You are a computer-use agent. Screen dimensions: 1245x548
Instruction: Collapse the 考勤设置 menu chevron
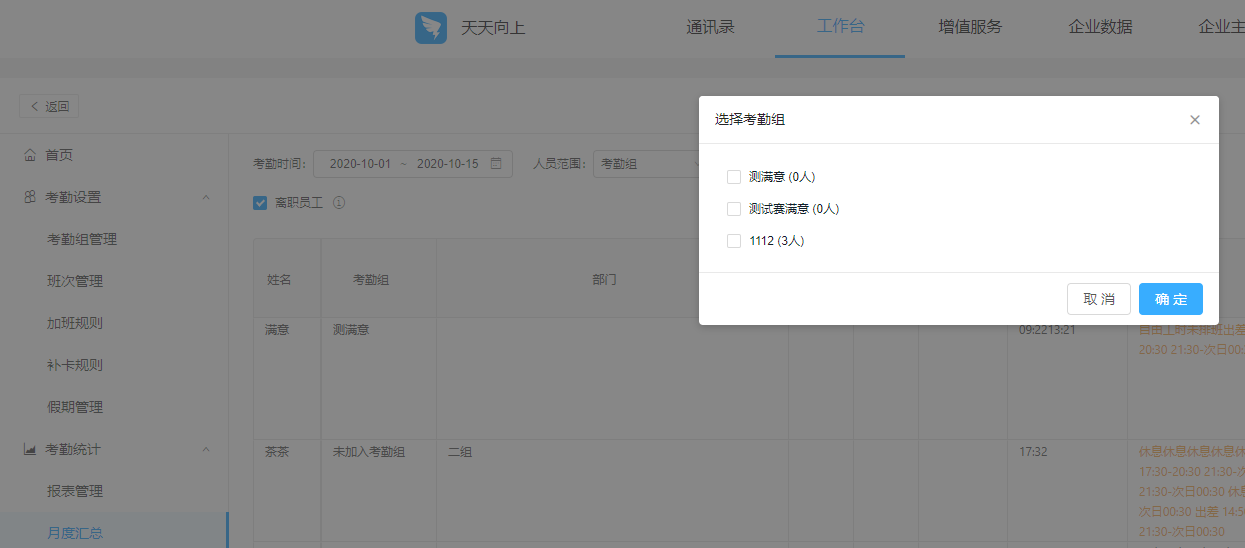click(206, 197)
